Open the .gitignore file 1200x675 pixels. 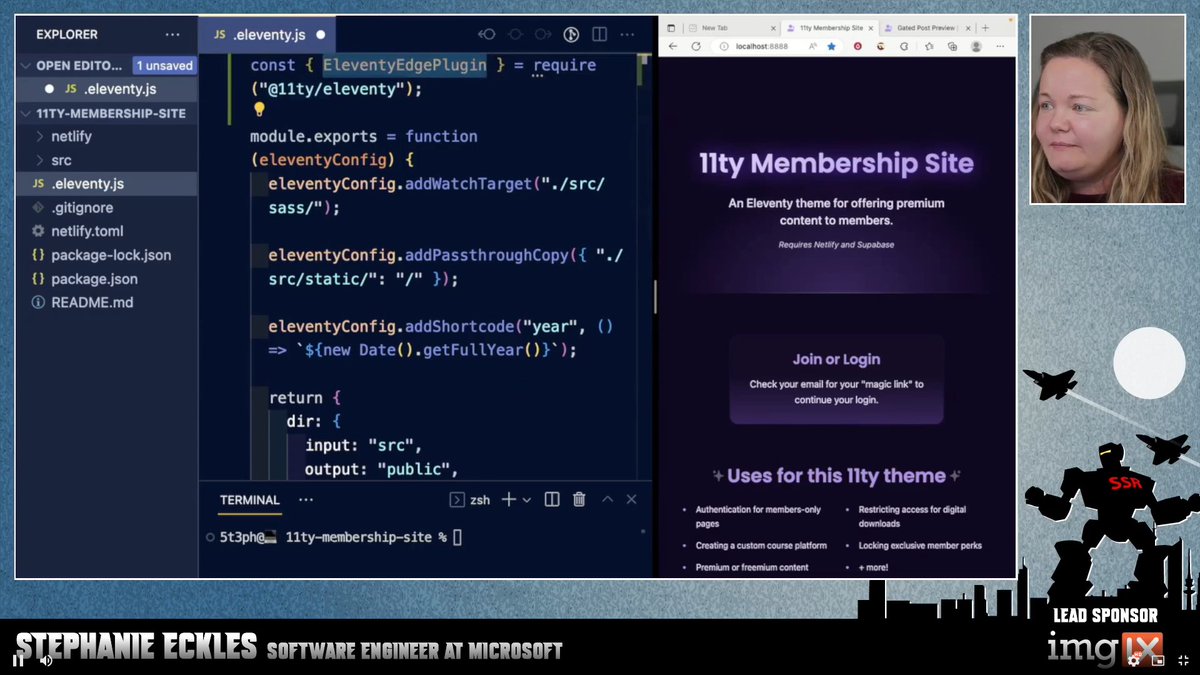tap(106, 208)
